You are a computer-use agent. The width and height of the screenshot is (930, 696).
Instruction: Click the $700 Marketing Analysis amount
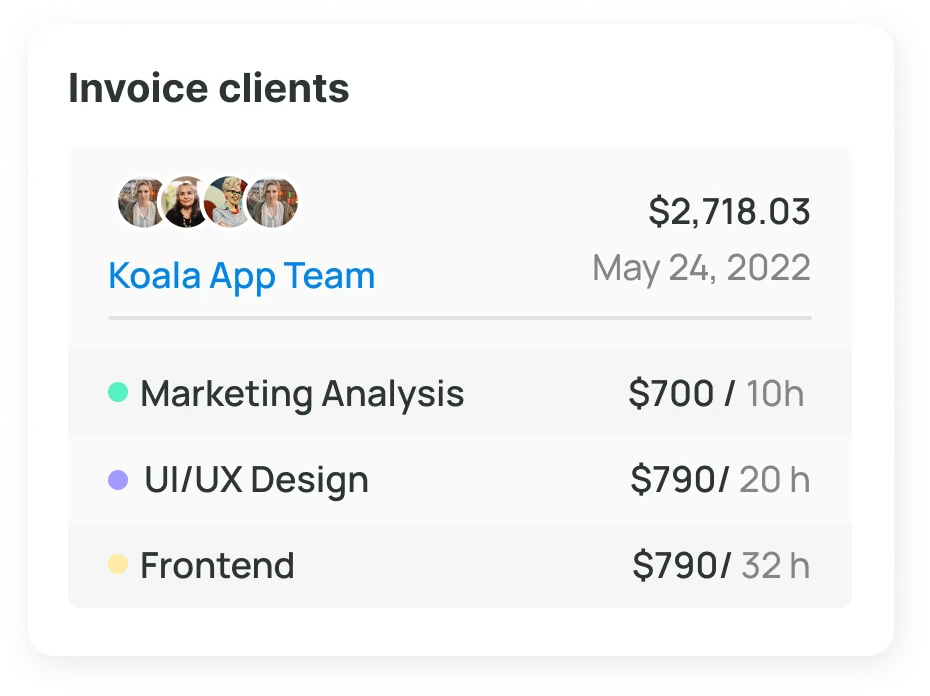(671, 393)
